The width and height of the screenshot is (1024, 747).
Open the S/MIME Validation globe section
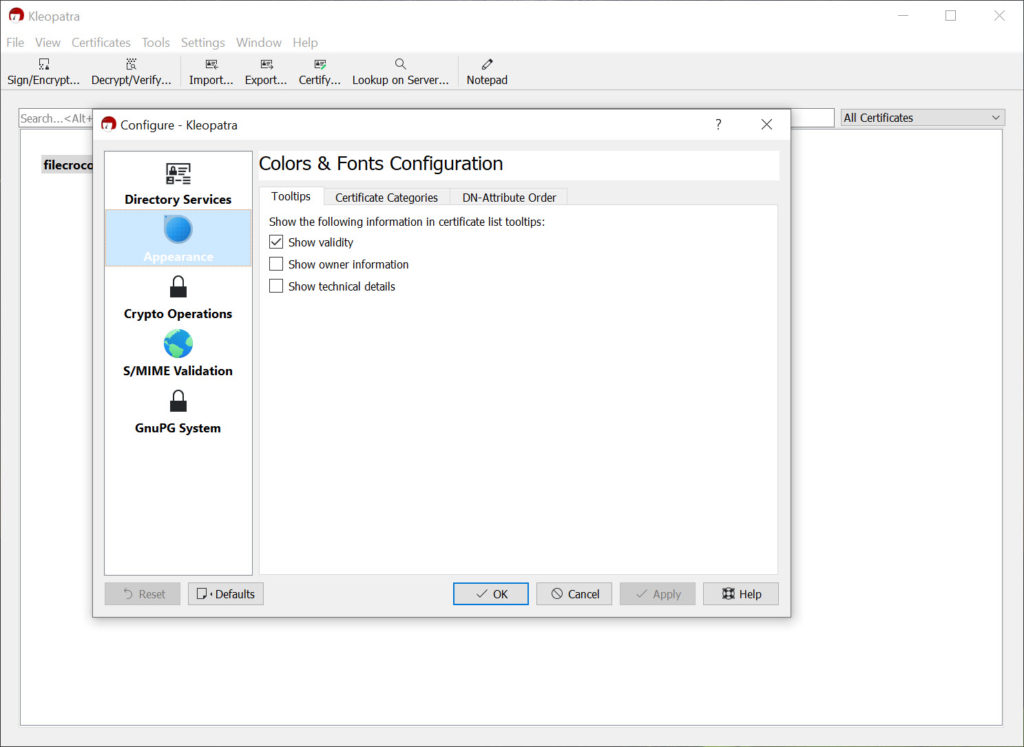(x=178, y=353)
